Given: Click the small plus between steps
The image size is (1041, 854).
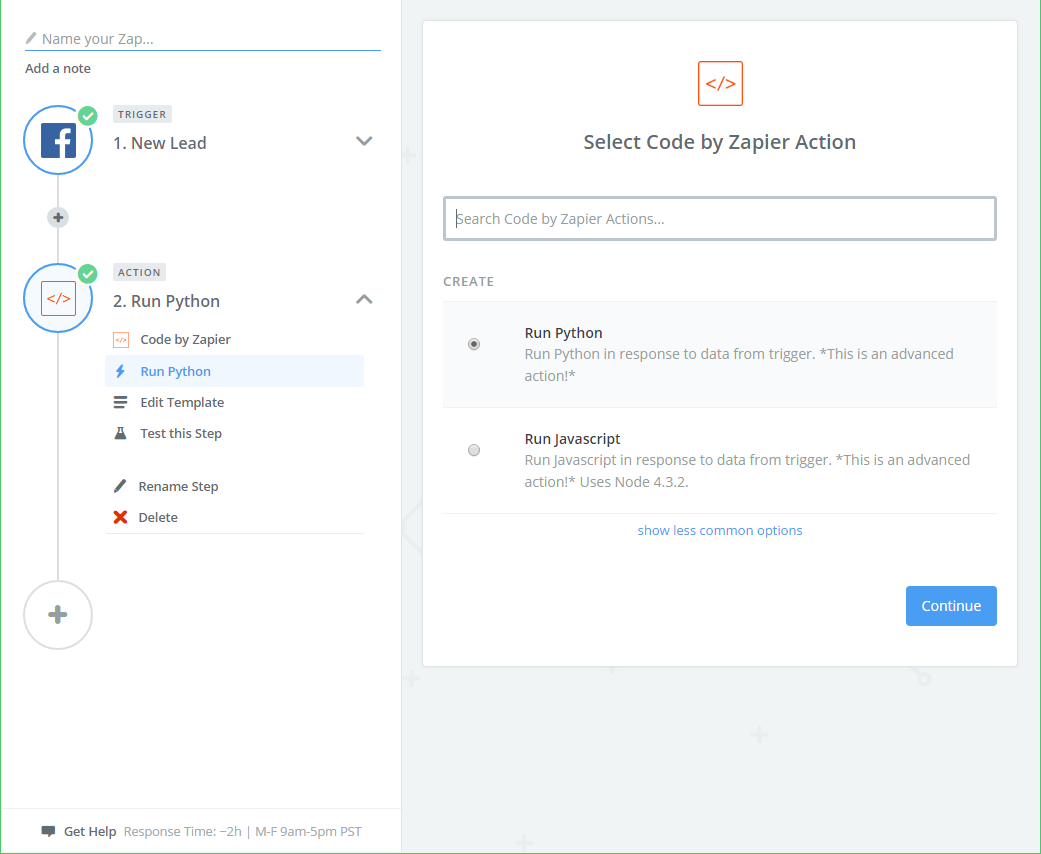Looking at the screenshot, I should click(x=58, y=217).
